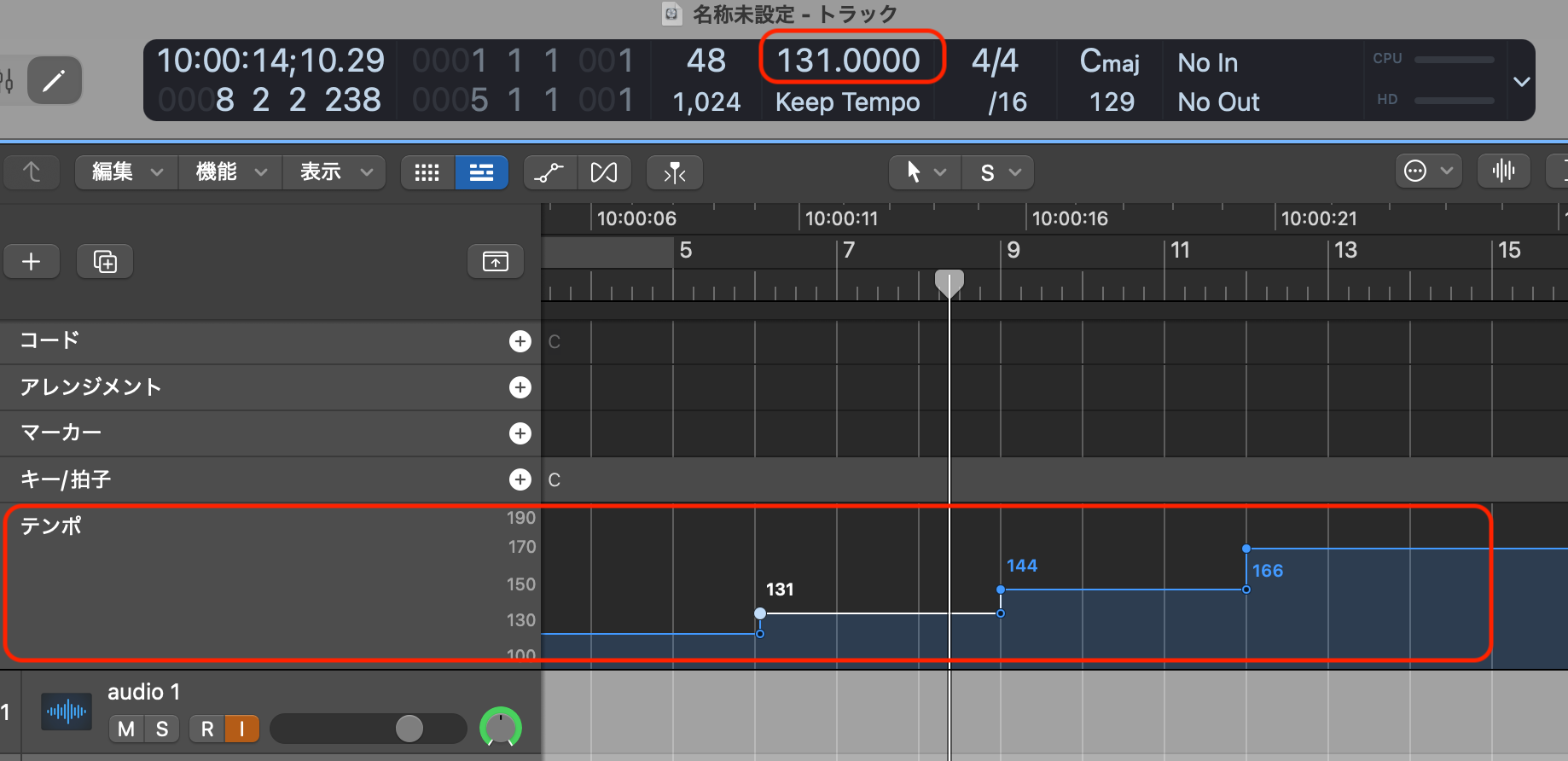This screenshot has height=761, width=1568.
Task: Select the 144 tempo point
Action: pos(1001,590)
